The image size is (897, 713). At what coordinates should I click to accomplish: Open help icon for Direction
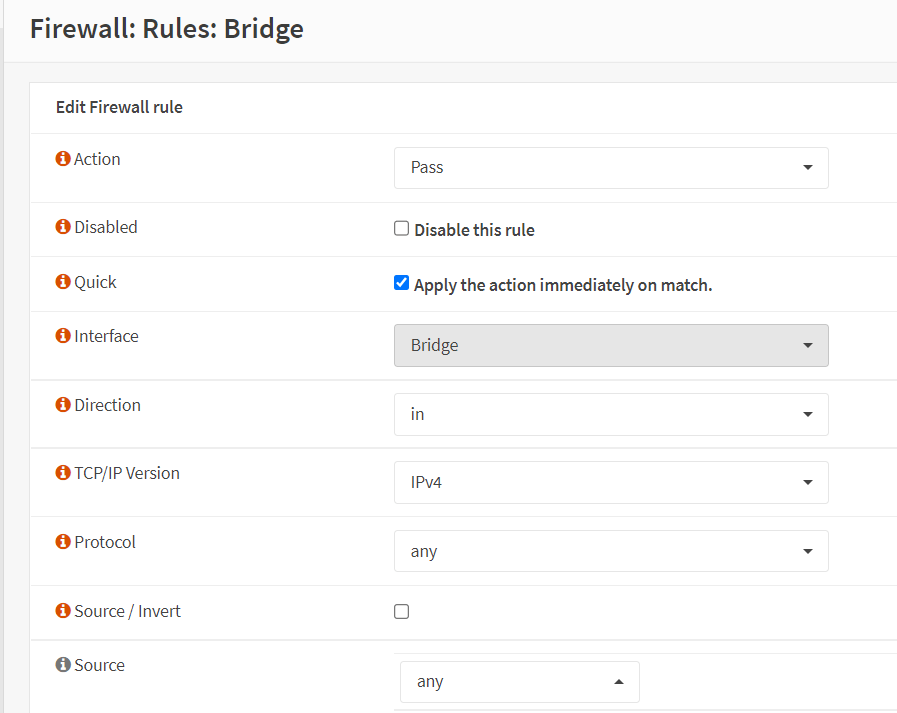pyautogui.click(x=63, y=405)
